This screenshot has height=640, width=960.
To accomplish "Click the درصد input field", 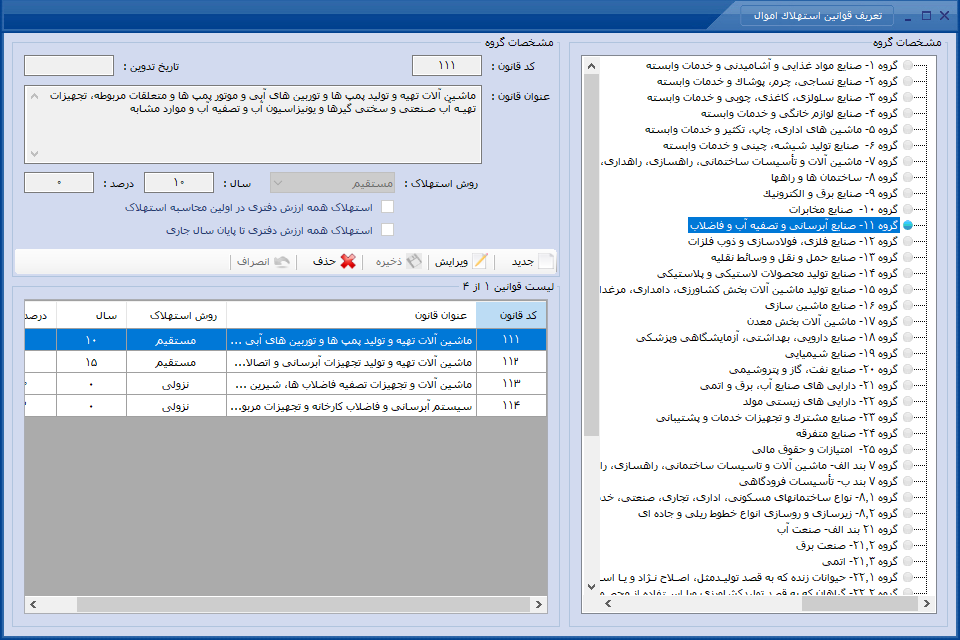I will point(59,183).
